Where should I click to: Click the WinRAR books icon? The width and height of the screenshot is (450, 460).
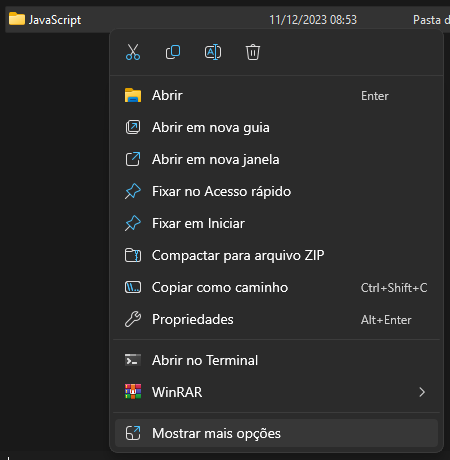pos(133,392)
